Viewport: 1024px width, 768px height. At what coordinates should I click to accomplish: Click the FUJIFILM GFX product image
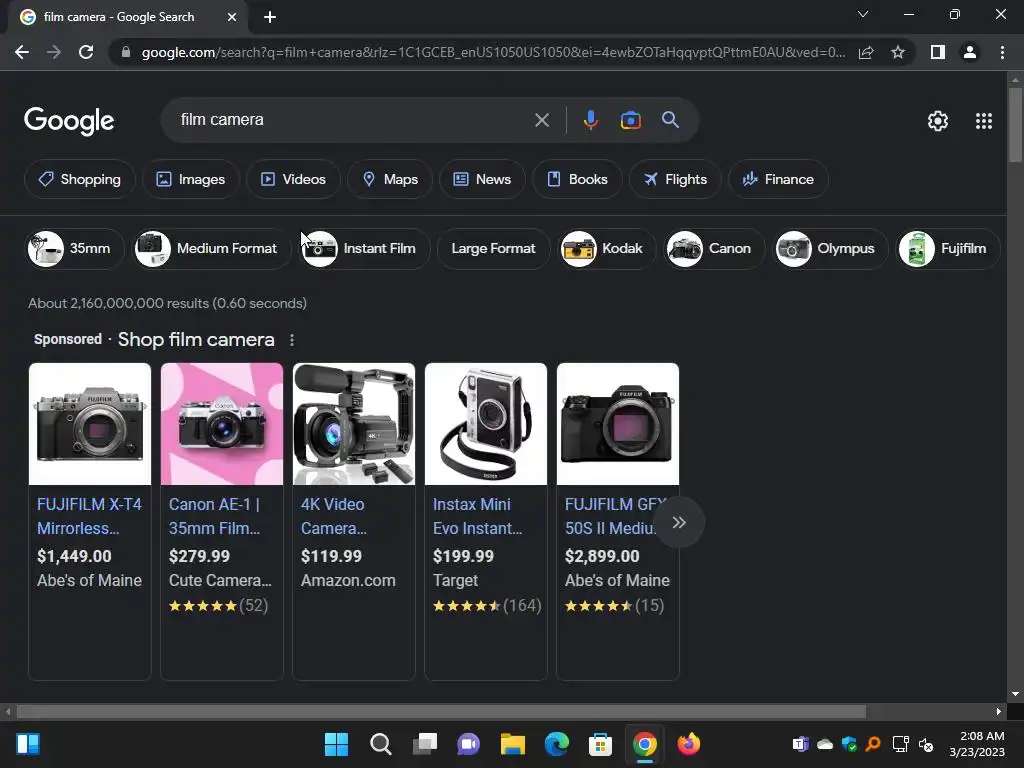click(x=618, y=424)
